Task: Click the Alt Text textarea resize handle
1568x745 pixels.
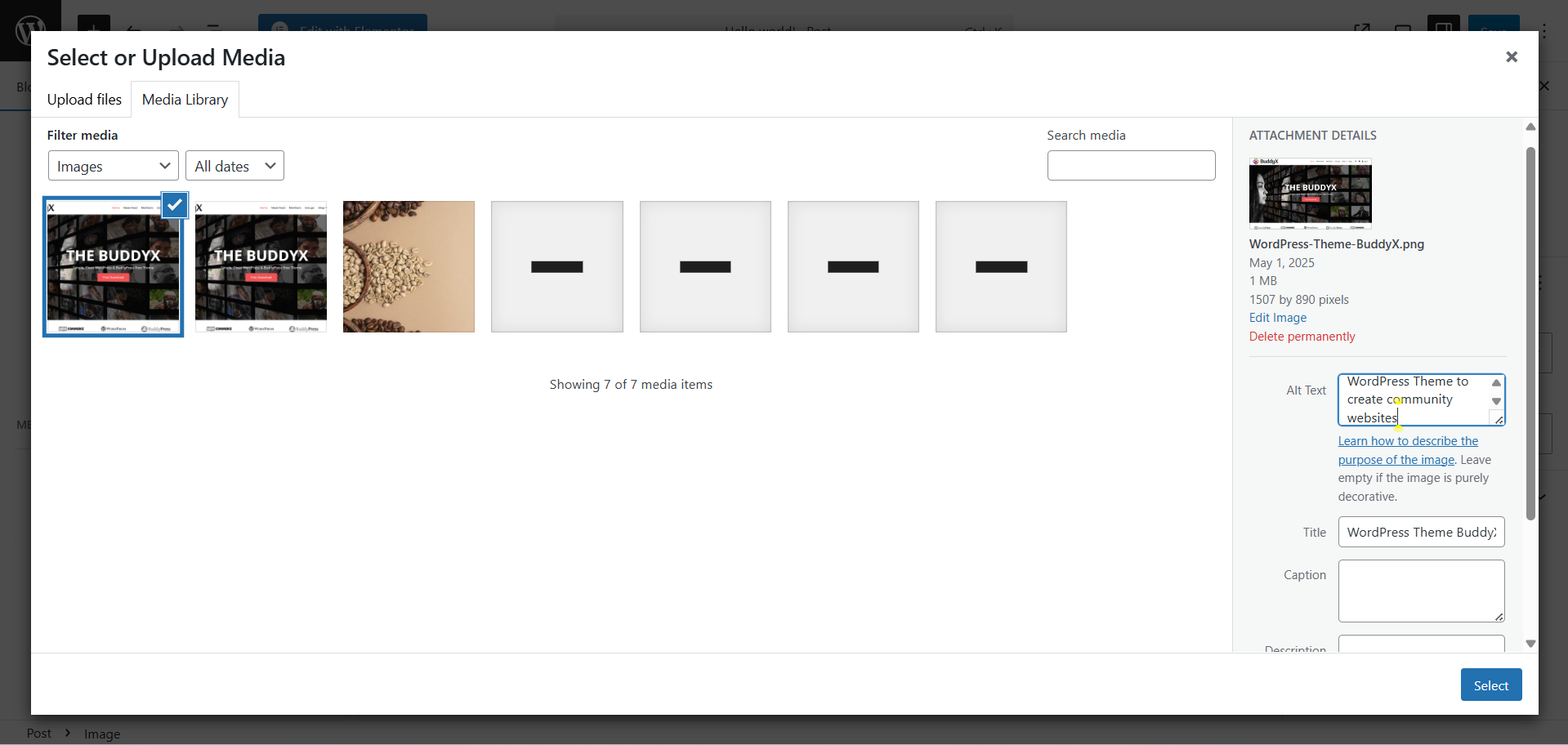Action: [1499, 419]
